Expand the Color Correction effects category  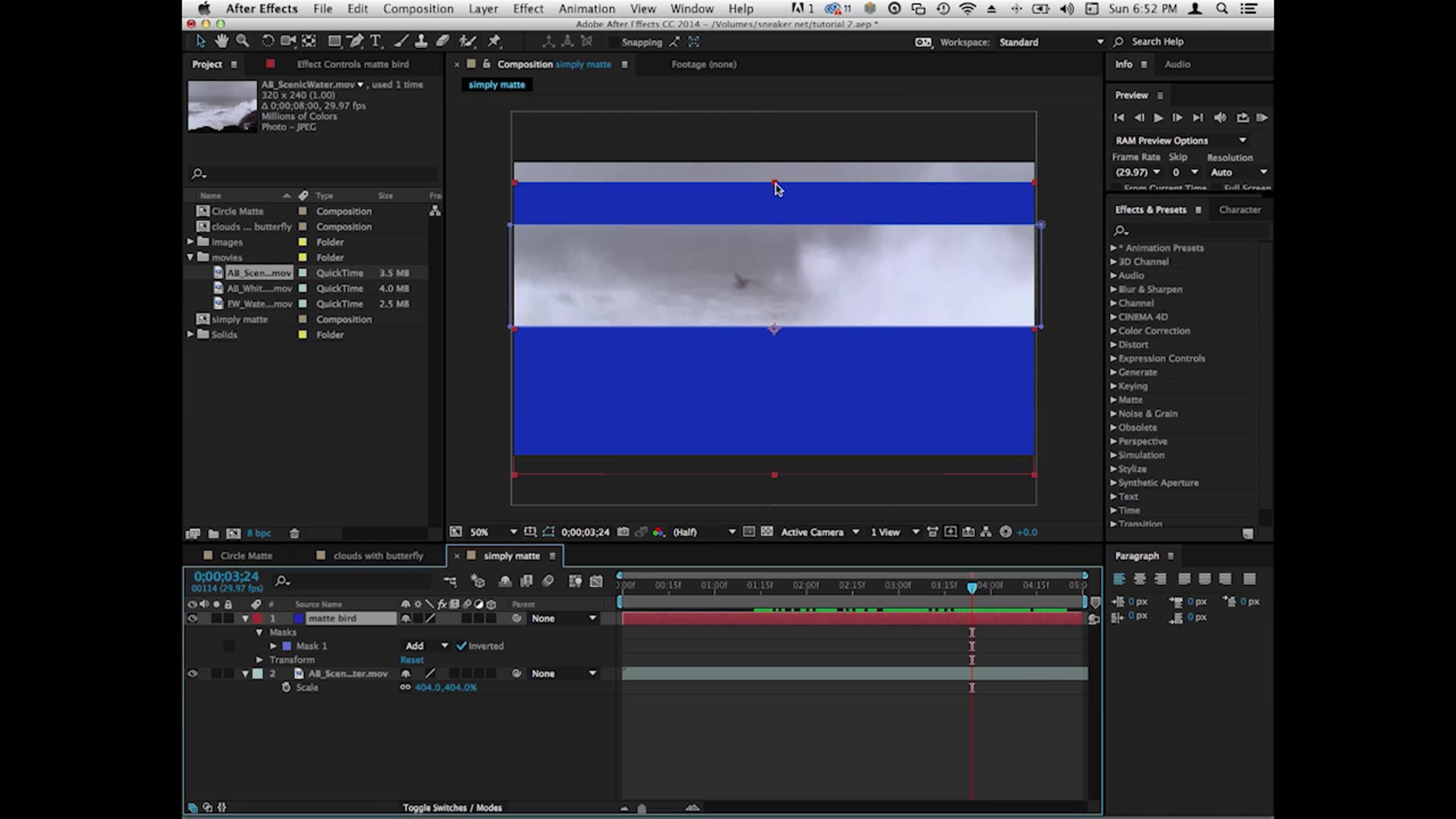click(1113, 331)
